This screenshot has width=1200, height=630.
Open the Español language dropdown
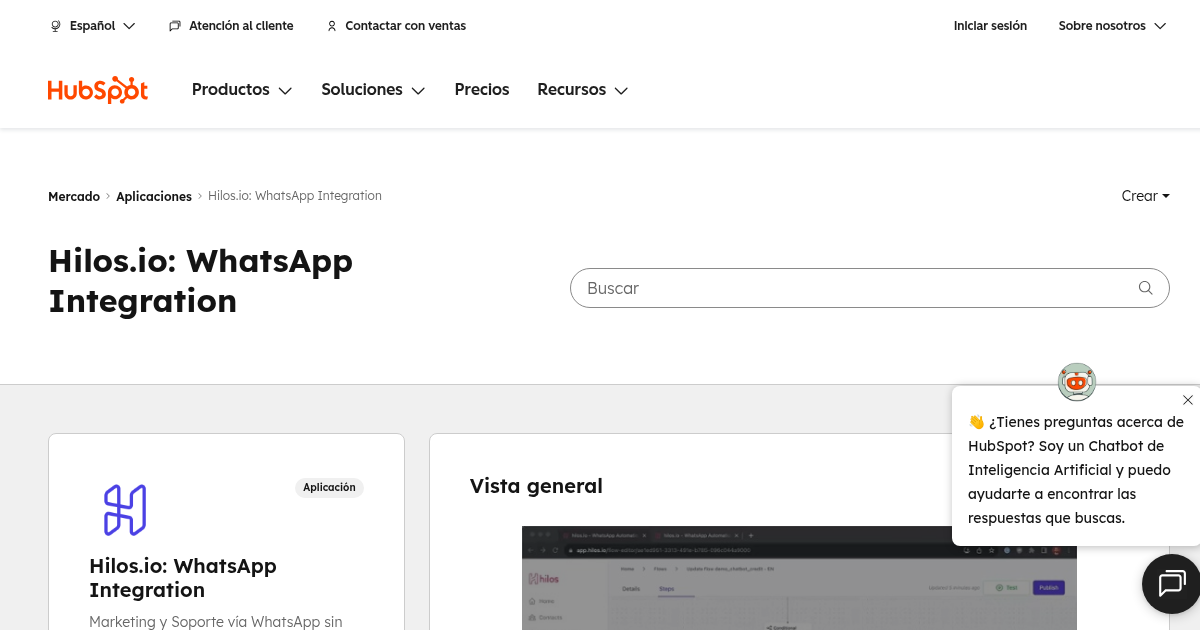click(93, 26)
